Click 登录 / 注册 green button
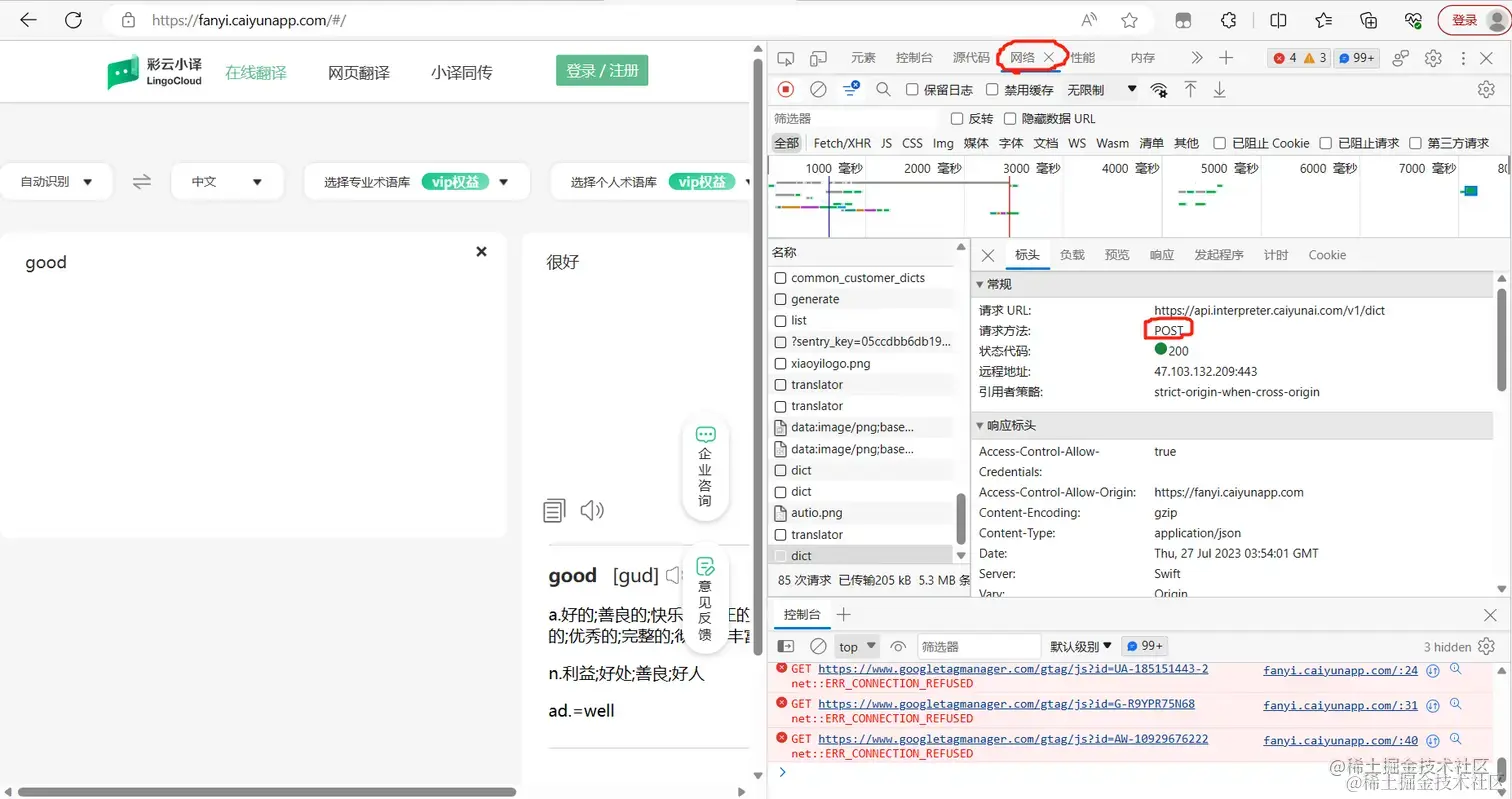 point(602,71)
